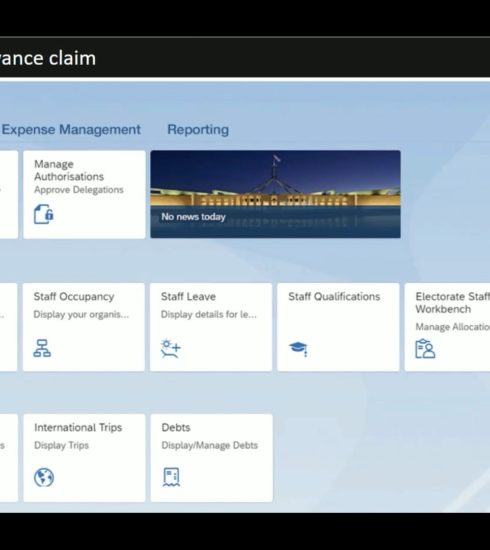Click the 'Approve Delegations' subtitle

[79, 190]
